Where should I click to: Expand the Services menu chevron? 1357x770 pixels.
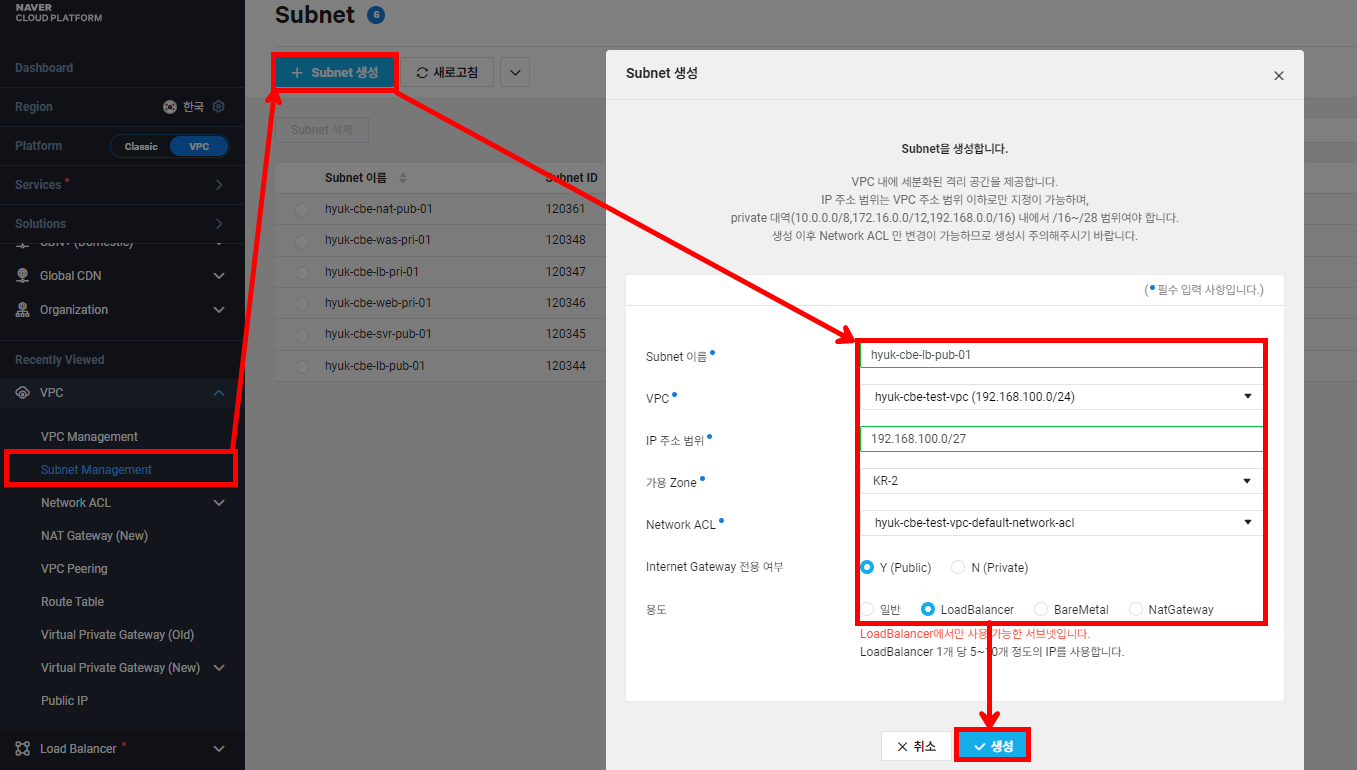(219, 185)
